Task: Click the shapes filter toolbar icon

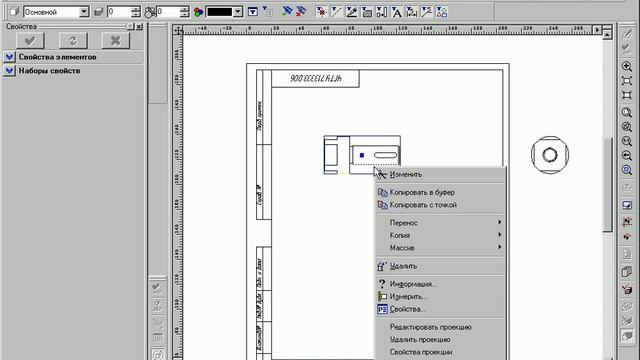Action: (x=441, y=12)
